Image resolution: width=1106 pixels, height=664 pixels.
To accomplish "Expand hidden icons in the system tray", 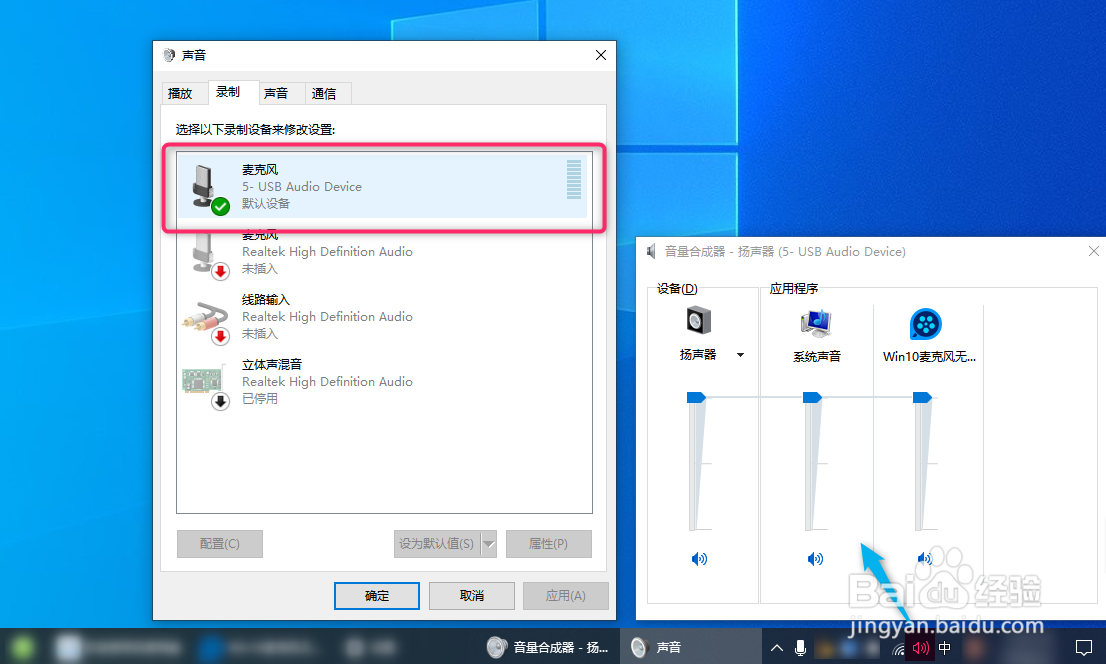I will click(777, 647).
